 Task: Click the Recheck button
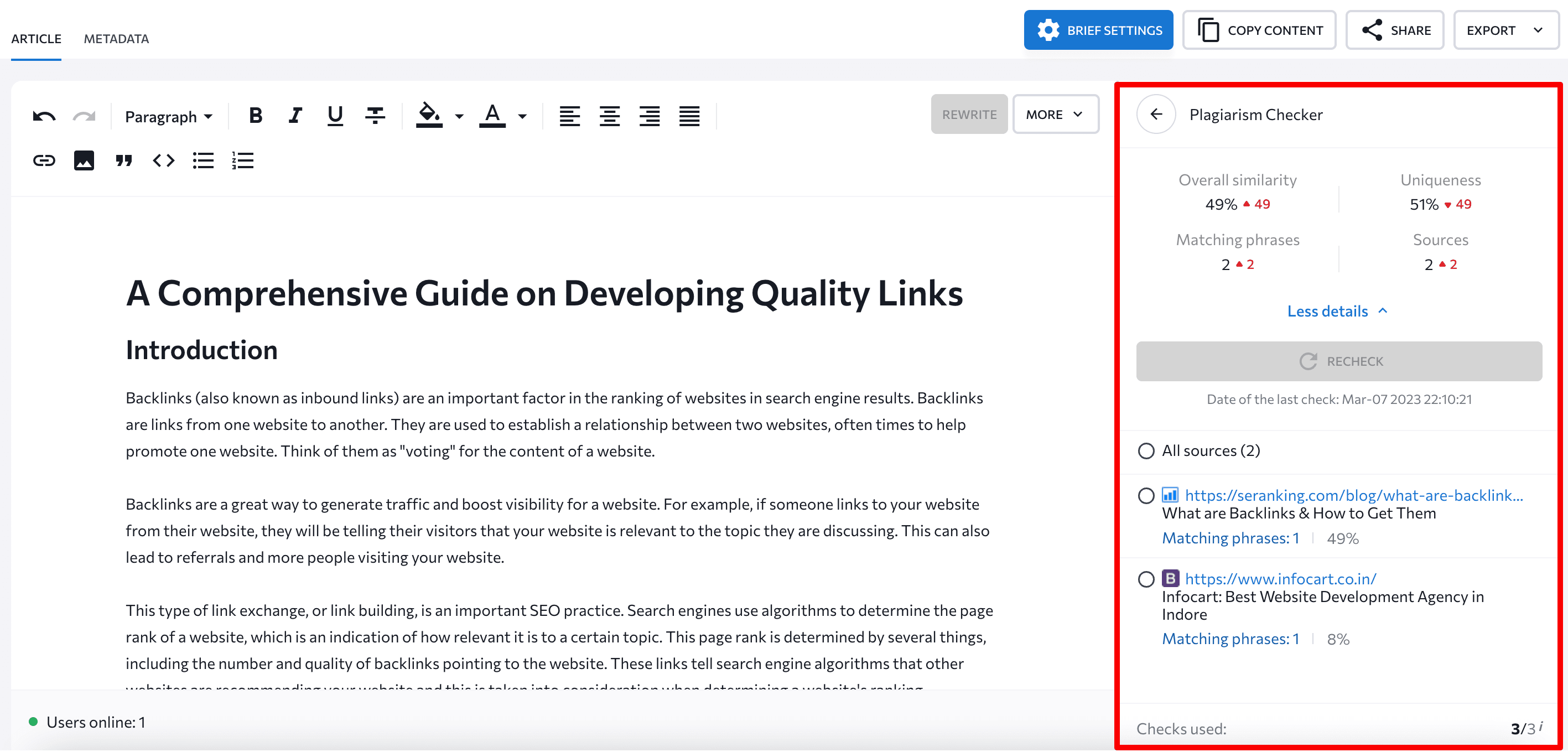coord(1340,360)
